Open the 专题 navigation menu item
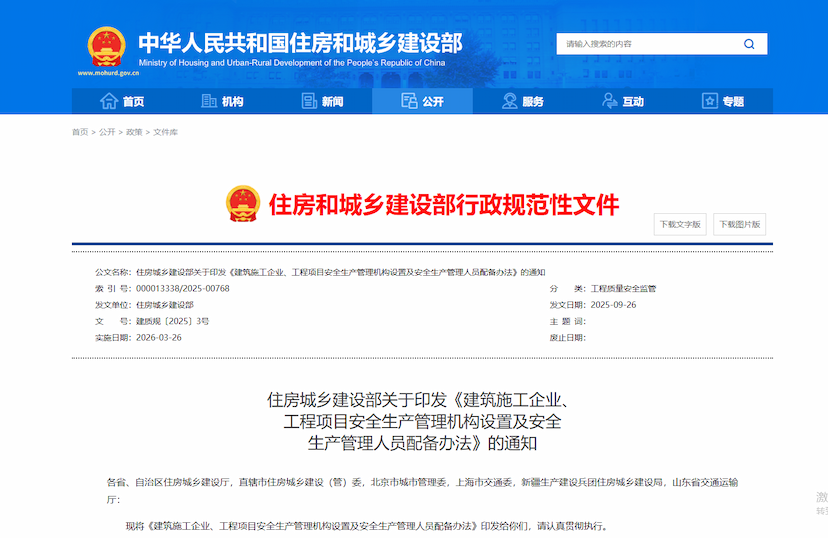Viewport: 828px width, 538px height. point(733,102)
